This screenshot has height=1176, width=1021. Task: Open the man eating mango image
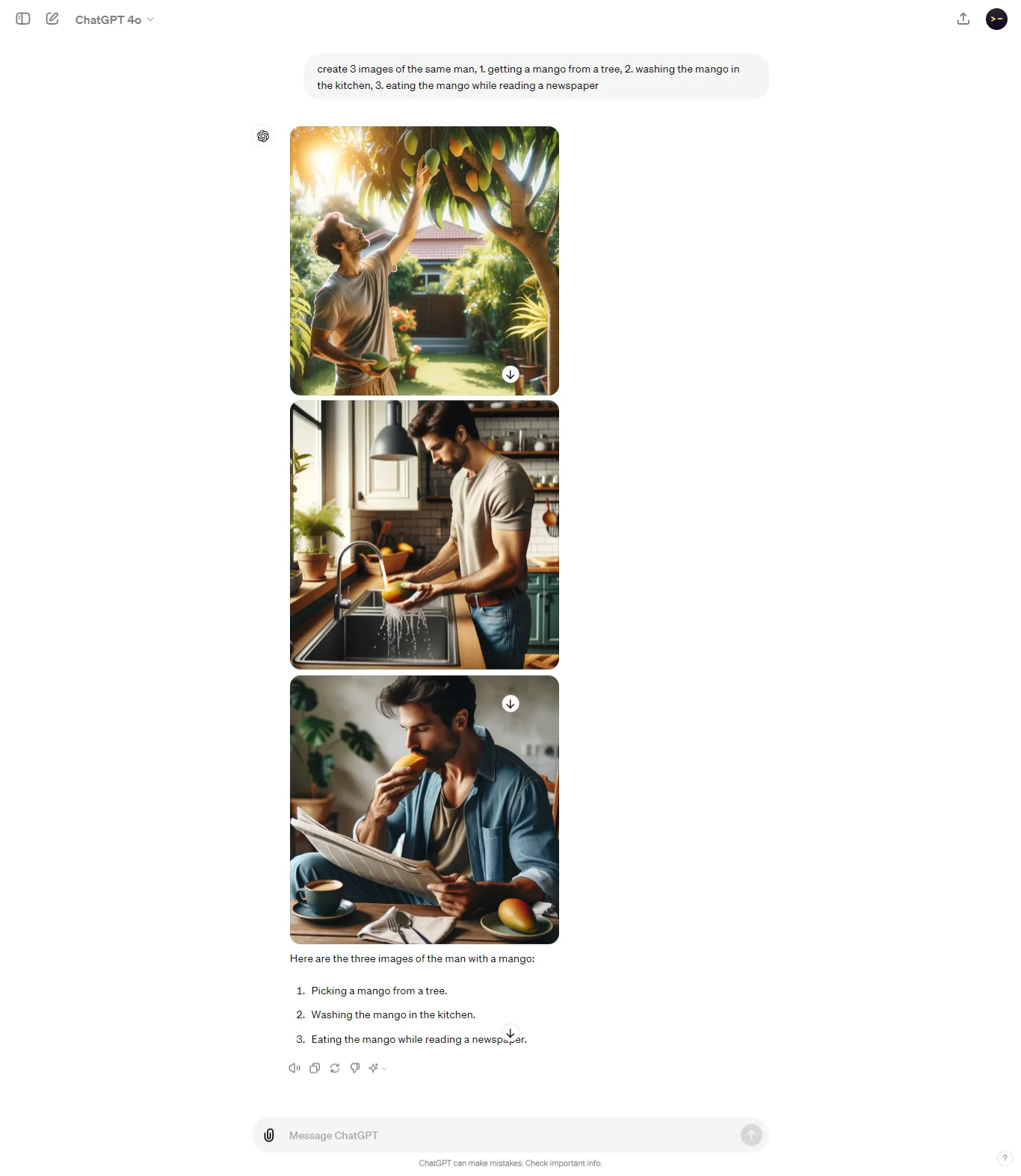pyautogui.click(x=425, y=810)
